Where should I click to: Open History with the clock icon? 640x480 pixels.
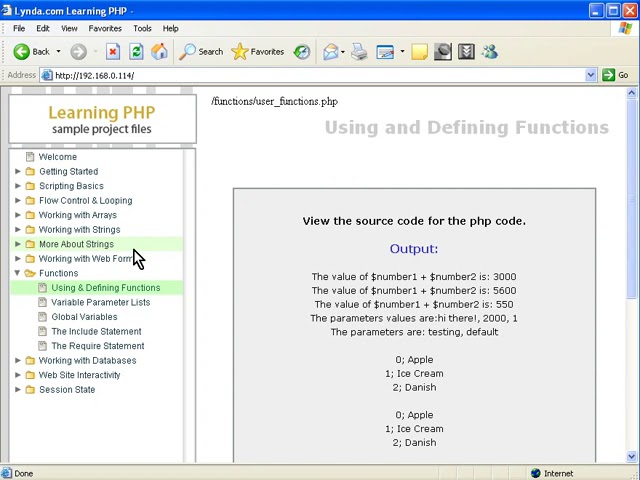pyautogui.click(x=302, y=52)
